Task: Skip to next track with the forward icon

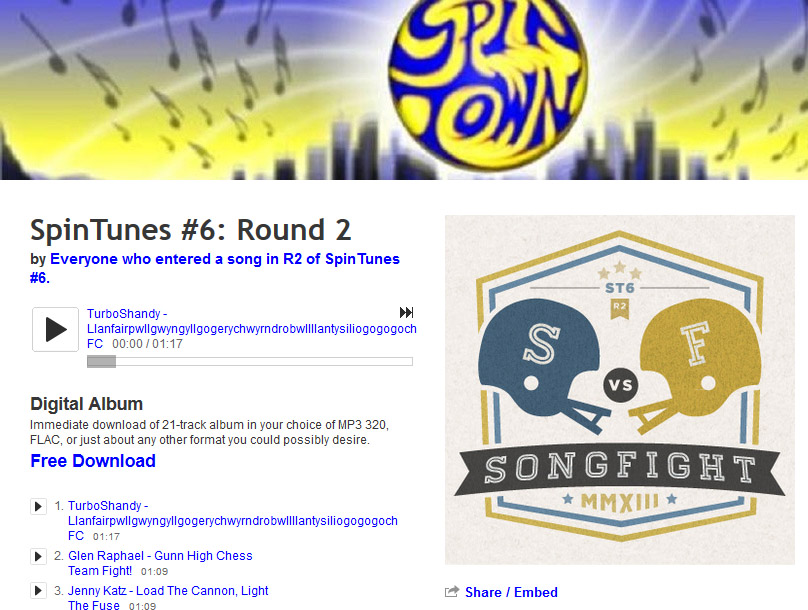Action: pyautogui.click(x=406, y=312)
